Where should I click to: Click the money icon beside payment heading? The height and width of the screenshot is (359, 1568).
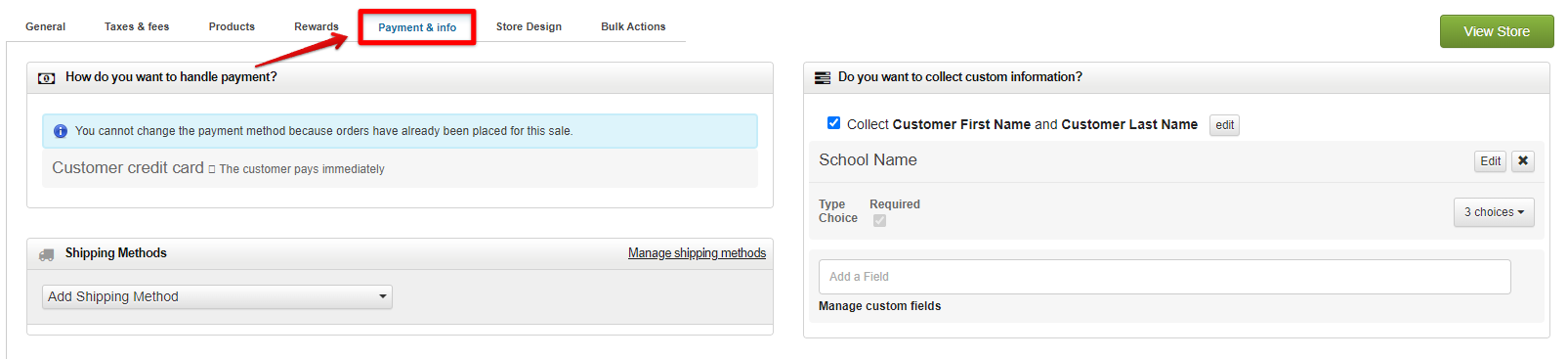click(x=46, y=78)
